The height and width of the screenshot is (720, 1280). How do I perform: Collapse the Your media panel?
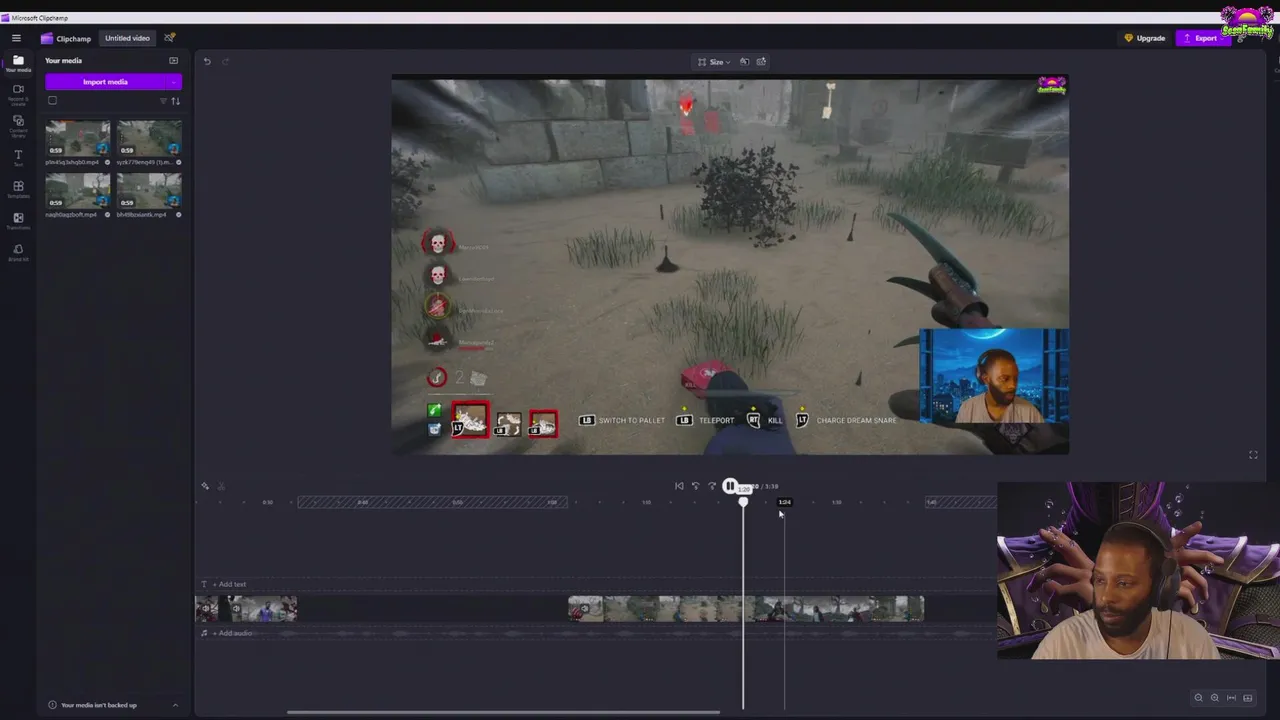173,61
